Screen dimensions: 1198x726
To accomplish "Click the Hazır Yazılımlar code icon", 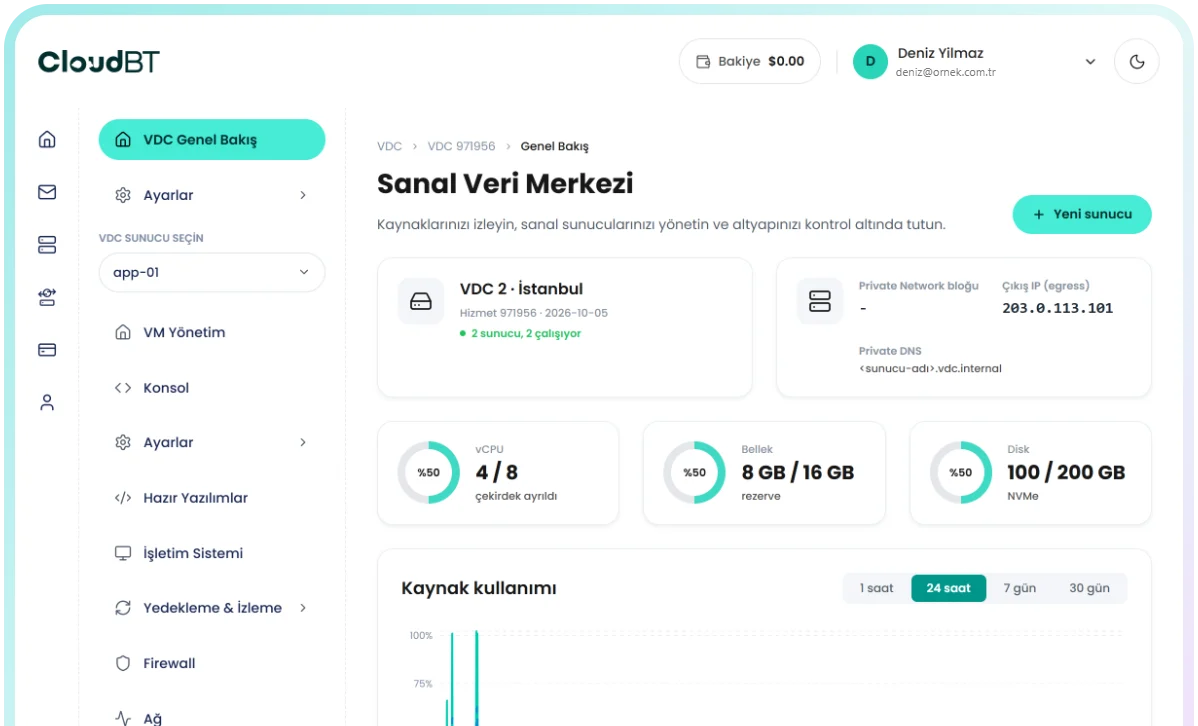I will tap(123, 498).
